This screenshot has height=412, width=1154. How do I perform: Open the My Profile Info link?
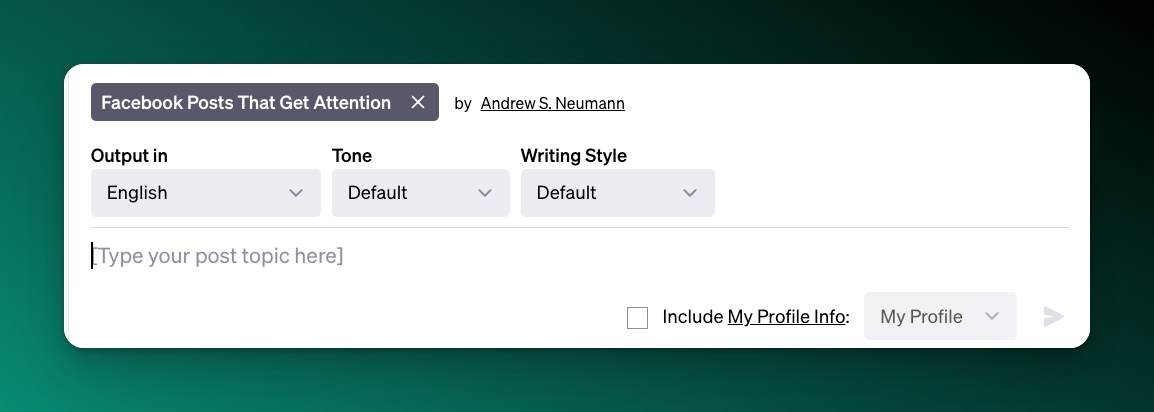click(x=786, y=317)
